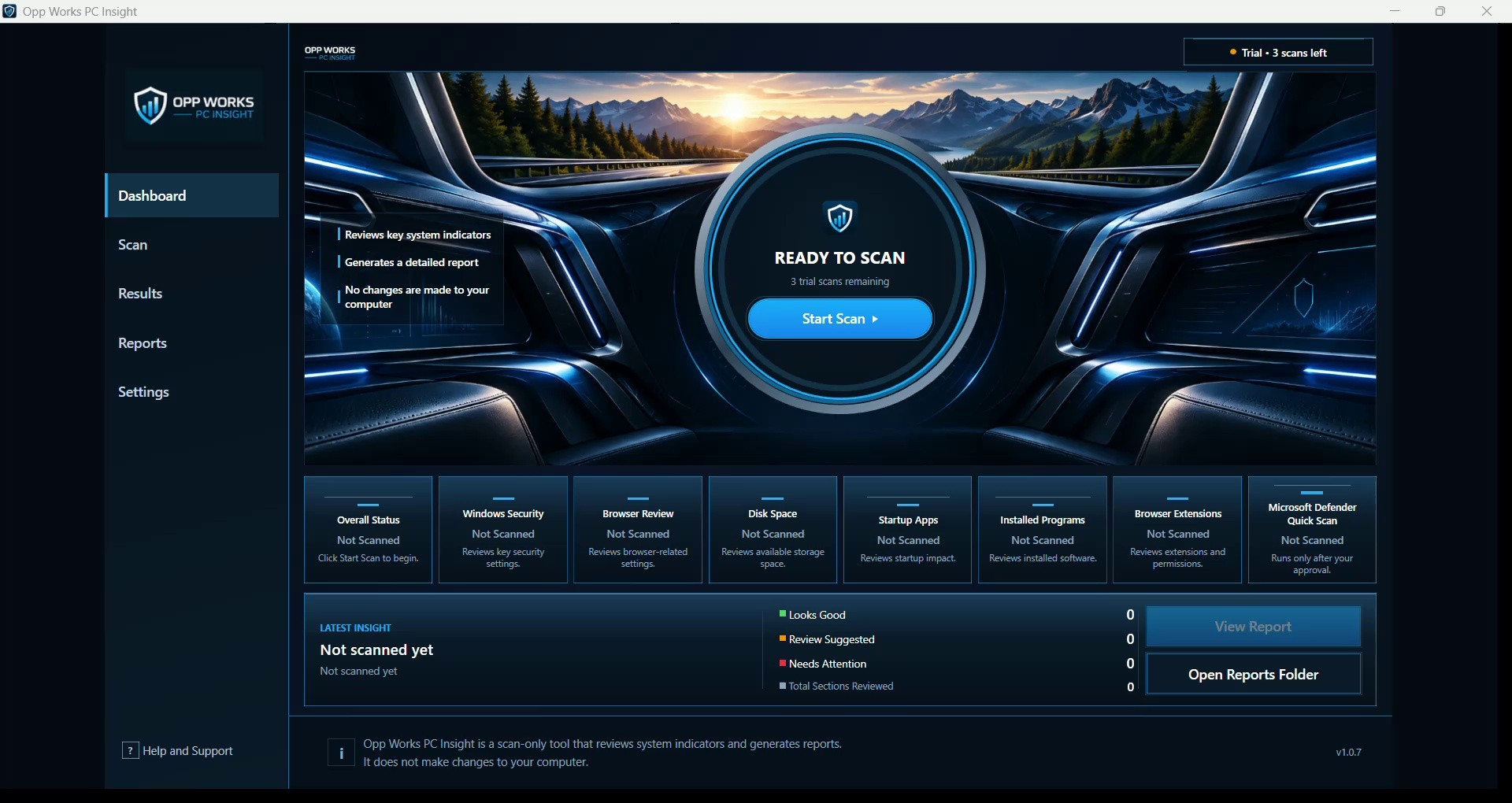
Task: Restore down the application window
Action: [1440, 11]
